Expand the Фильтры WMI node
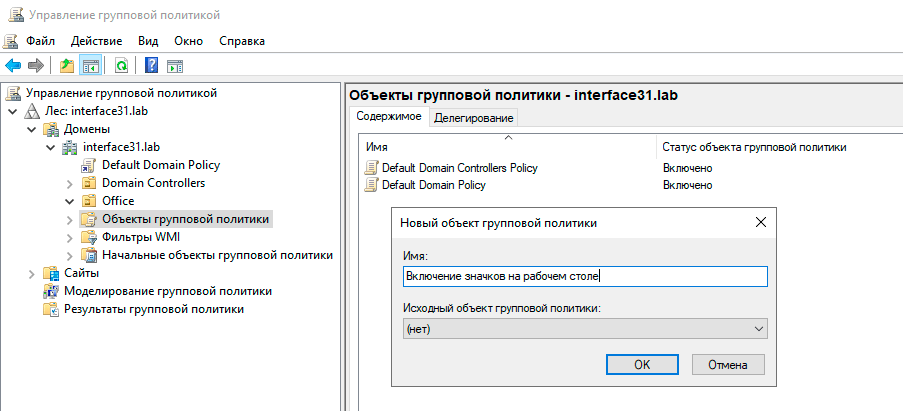This screenshot has width=903, height=411. 69,237
